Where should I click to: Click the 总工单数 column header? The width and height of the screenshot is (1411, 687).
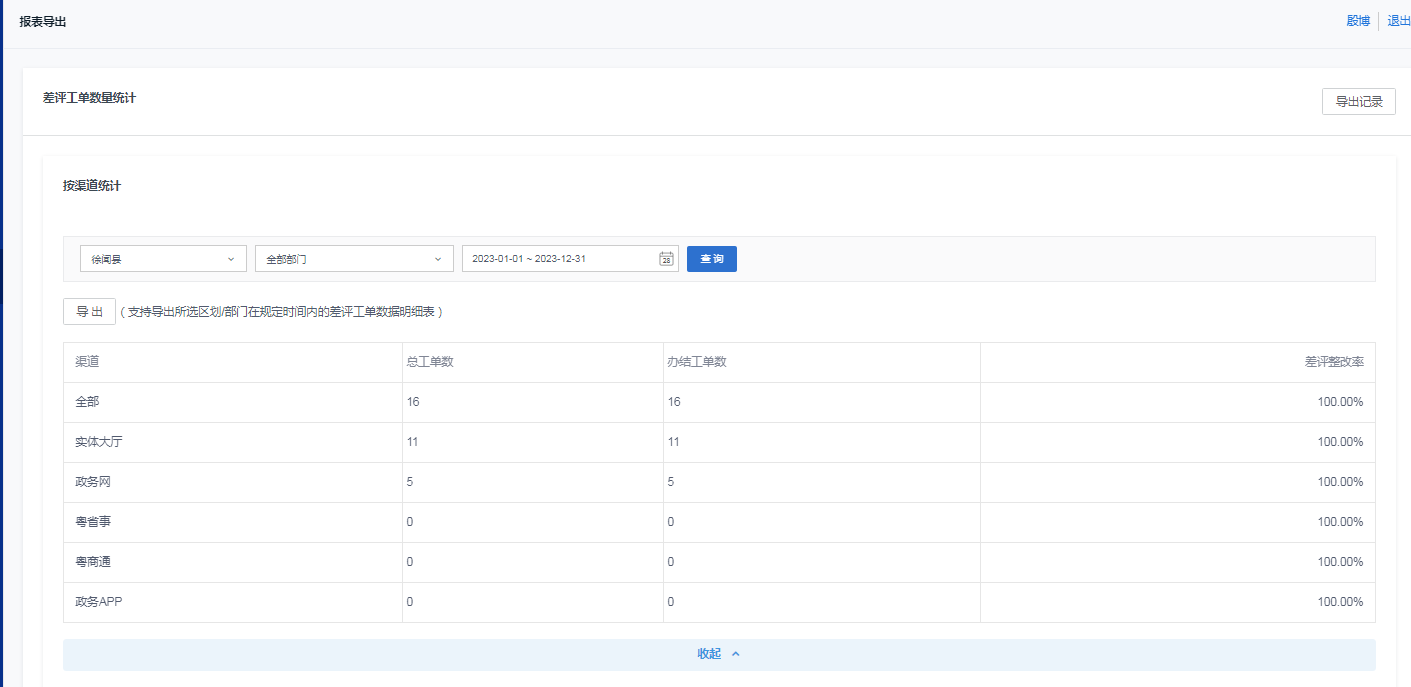tap(430, 362)
